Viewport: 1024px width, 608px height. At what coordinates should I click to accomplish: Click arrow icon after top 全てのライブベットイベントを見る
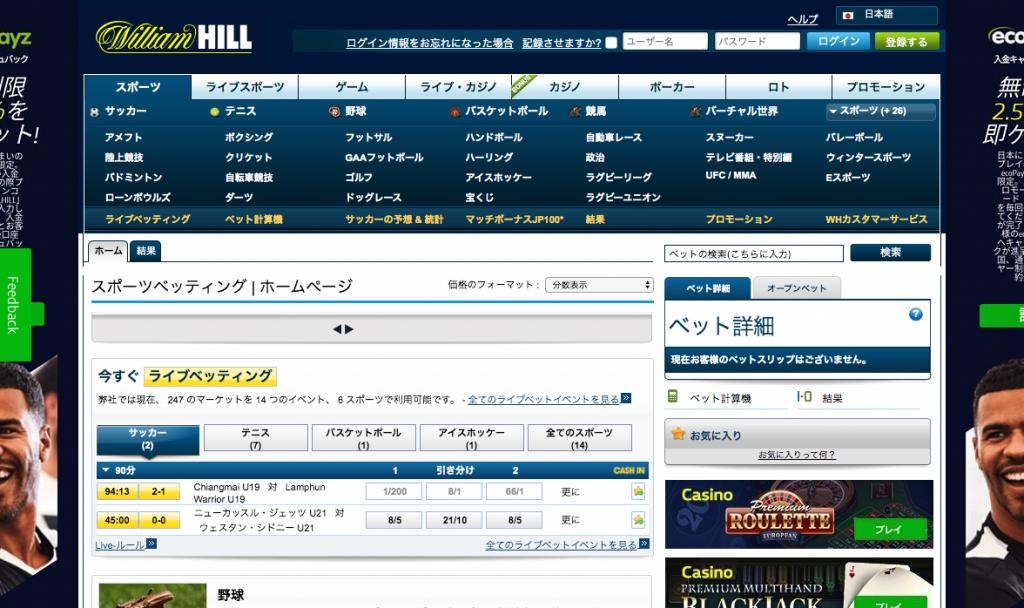[x=626, y=398]
